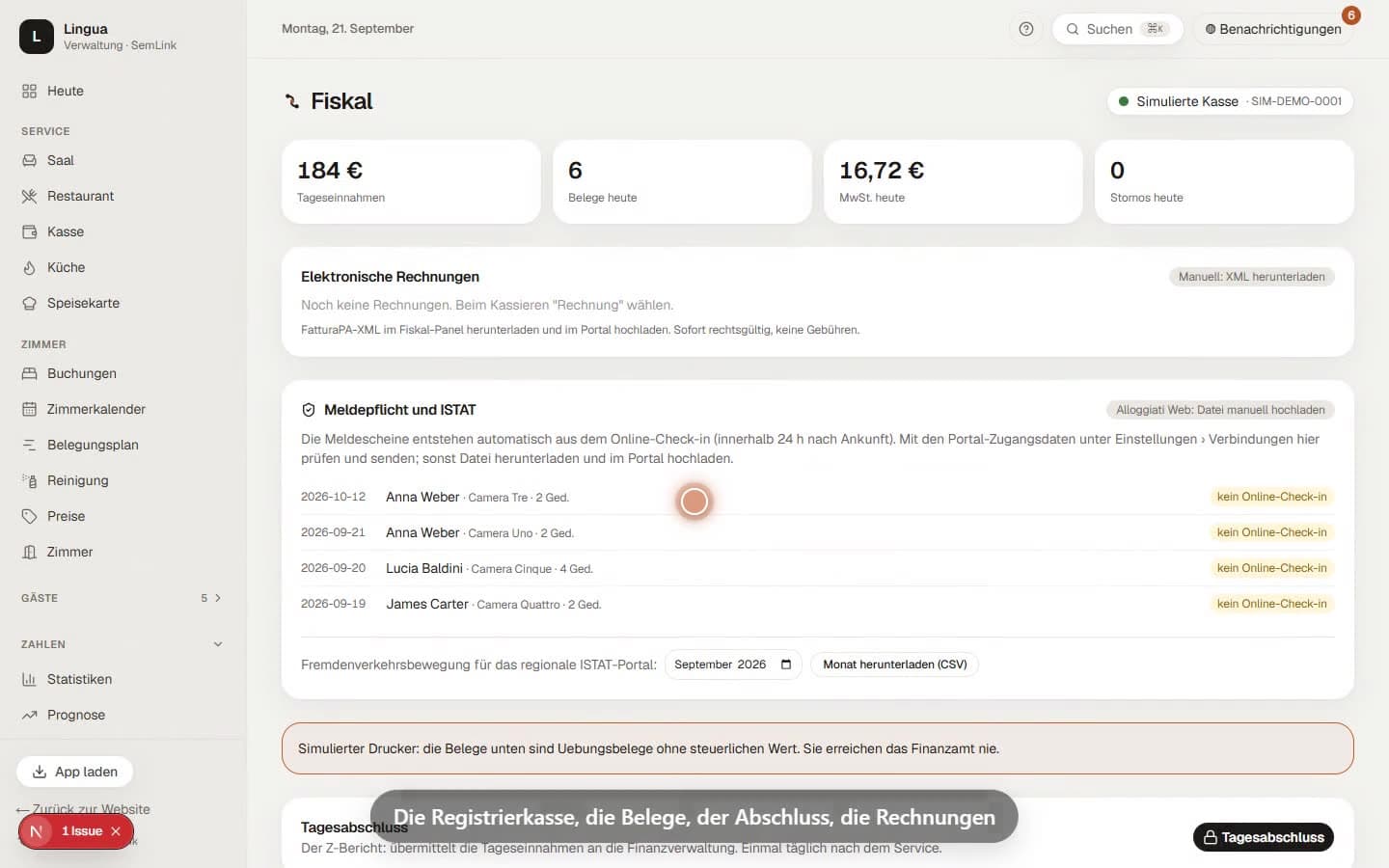
Task: Open the September 2026 month picker
Action: click(x=733, y=665)
